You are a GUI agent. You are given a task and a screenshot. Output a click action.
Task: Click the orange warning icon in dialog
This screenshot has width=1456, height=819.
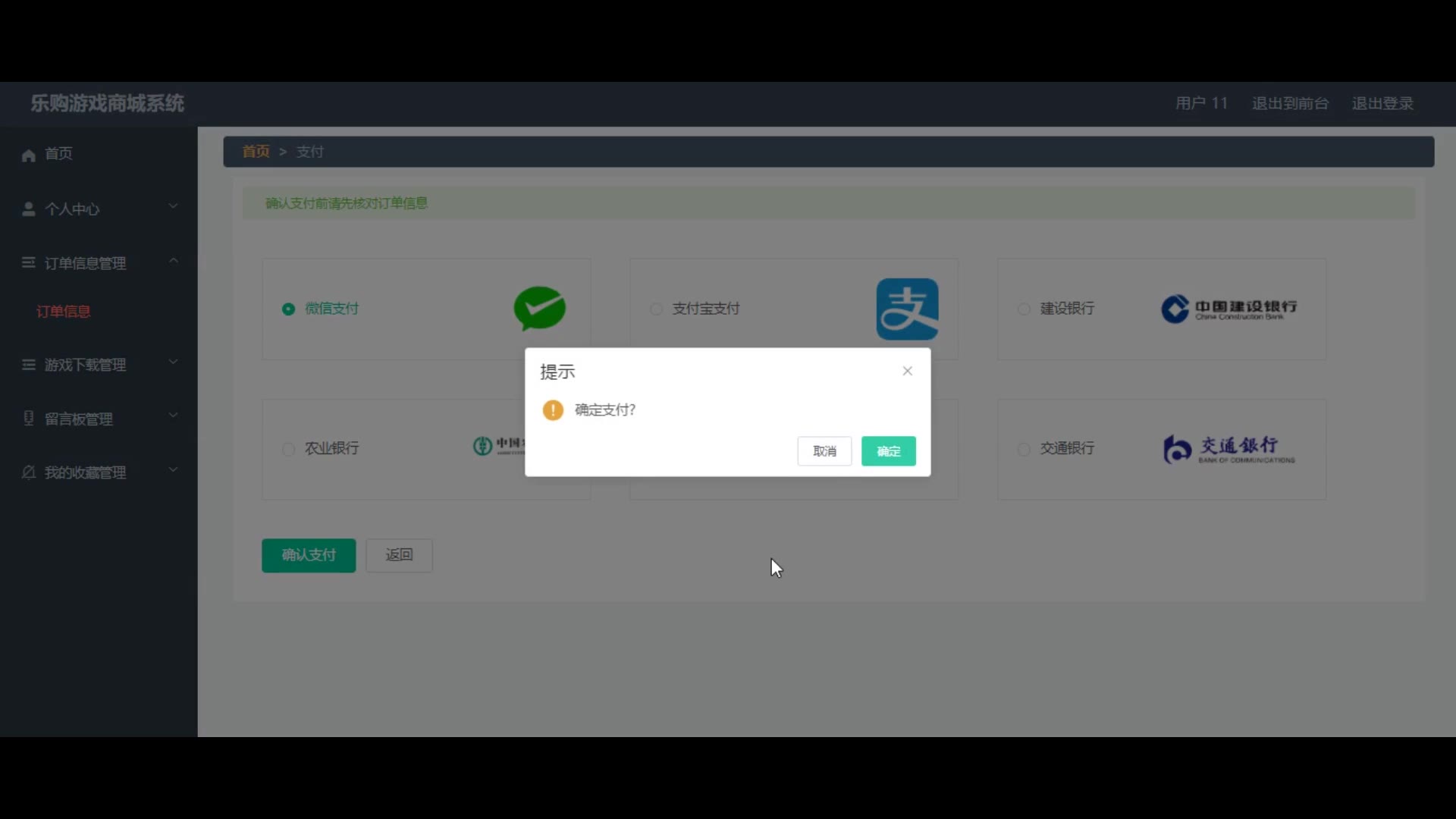[x=553, y=410]
